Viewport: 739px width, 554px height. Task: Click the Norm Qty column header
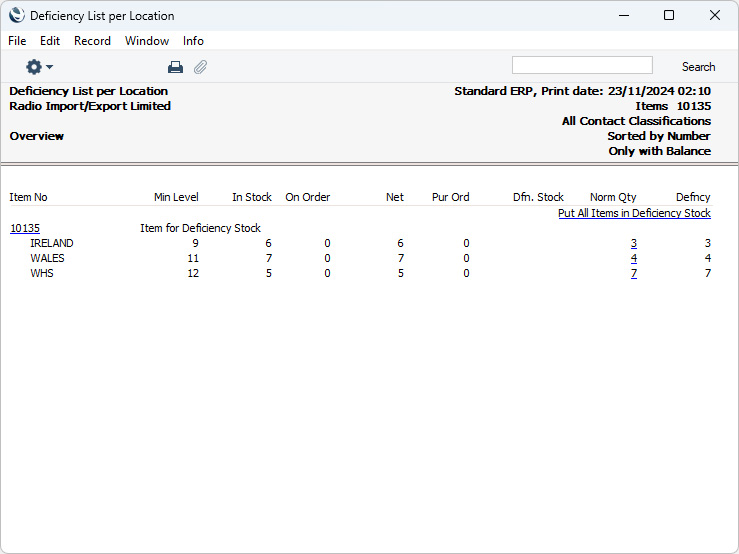pyautogui.click(x=613, y=197)
